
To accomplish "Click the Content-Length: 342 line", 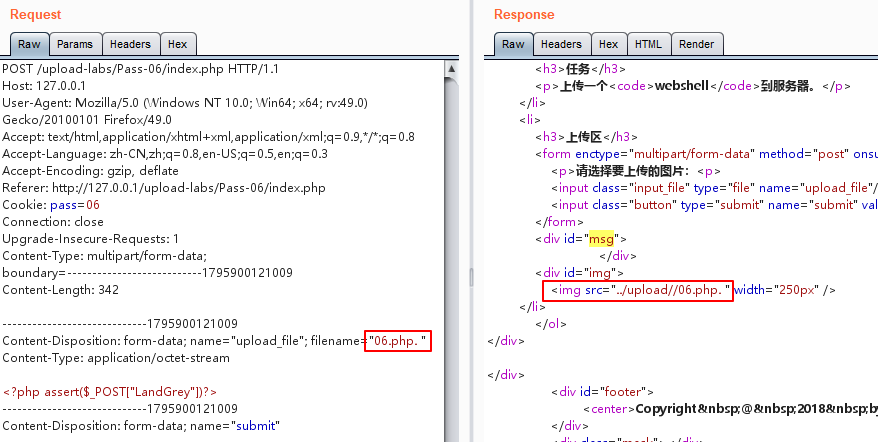I will [60, 290].
